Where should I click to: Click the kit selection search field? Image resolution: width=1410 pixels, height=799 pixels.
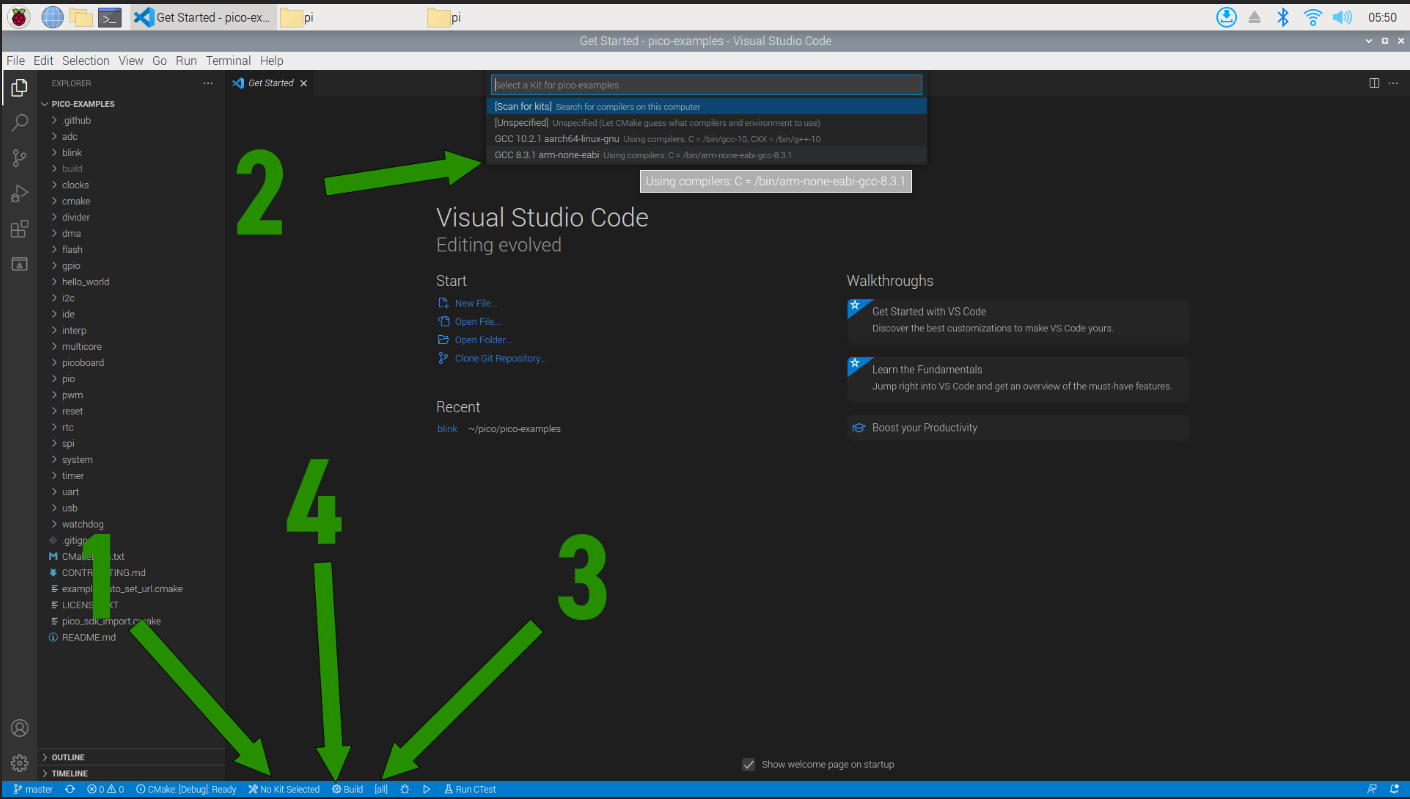[x=706, y=85]
